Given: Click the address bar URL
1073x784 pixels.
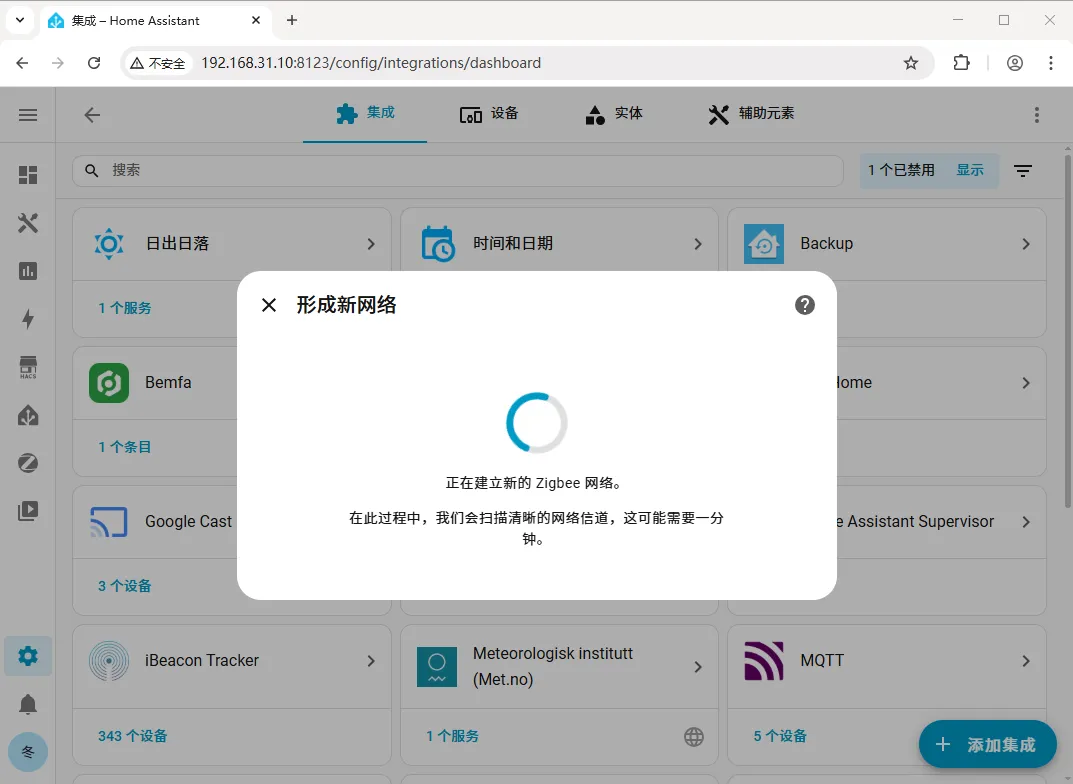Looking at the screenshot, I should (371, 63).
